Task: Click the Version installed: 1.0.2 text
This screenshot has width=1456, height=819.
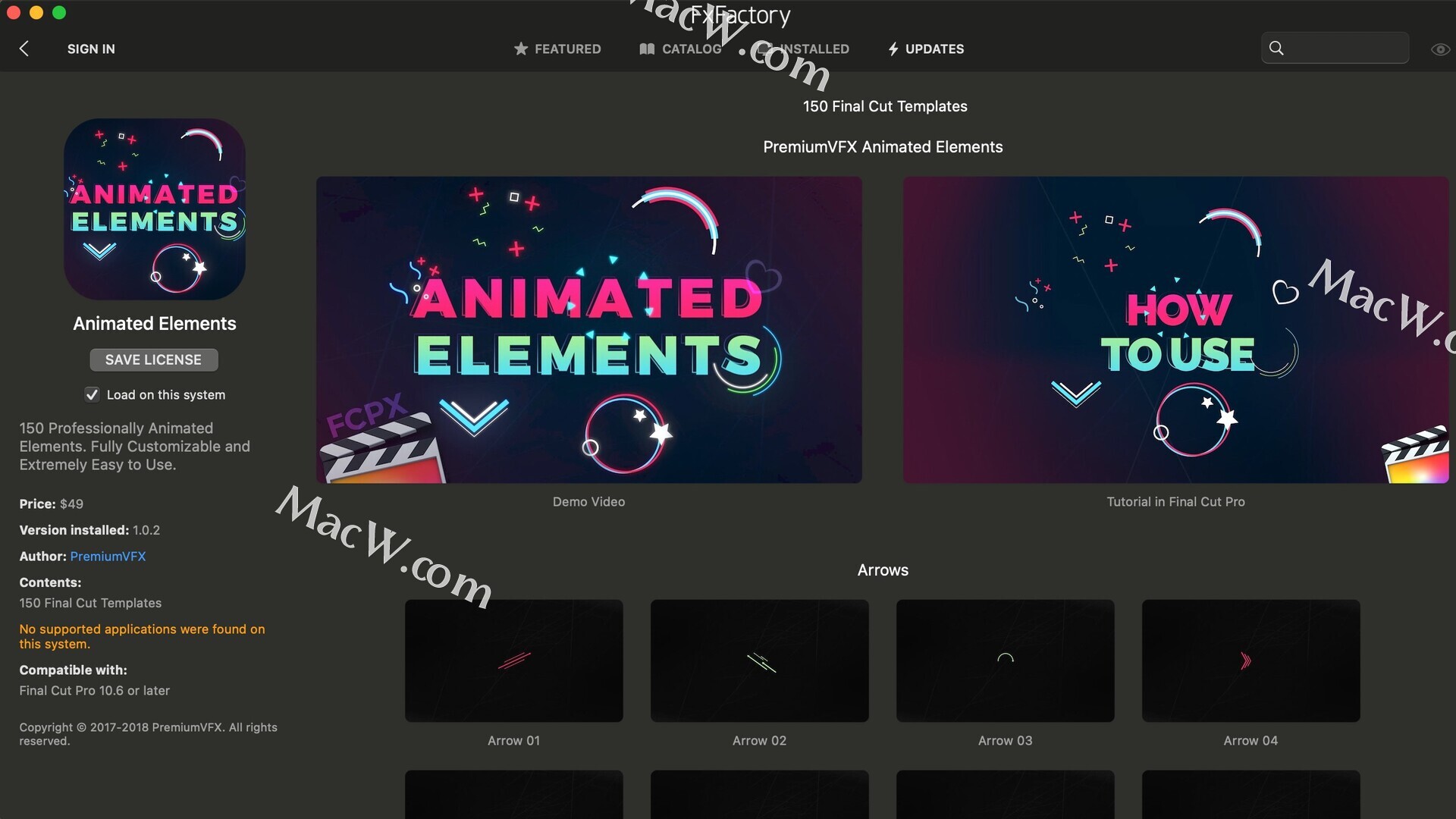Action: pos(89,530)
